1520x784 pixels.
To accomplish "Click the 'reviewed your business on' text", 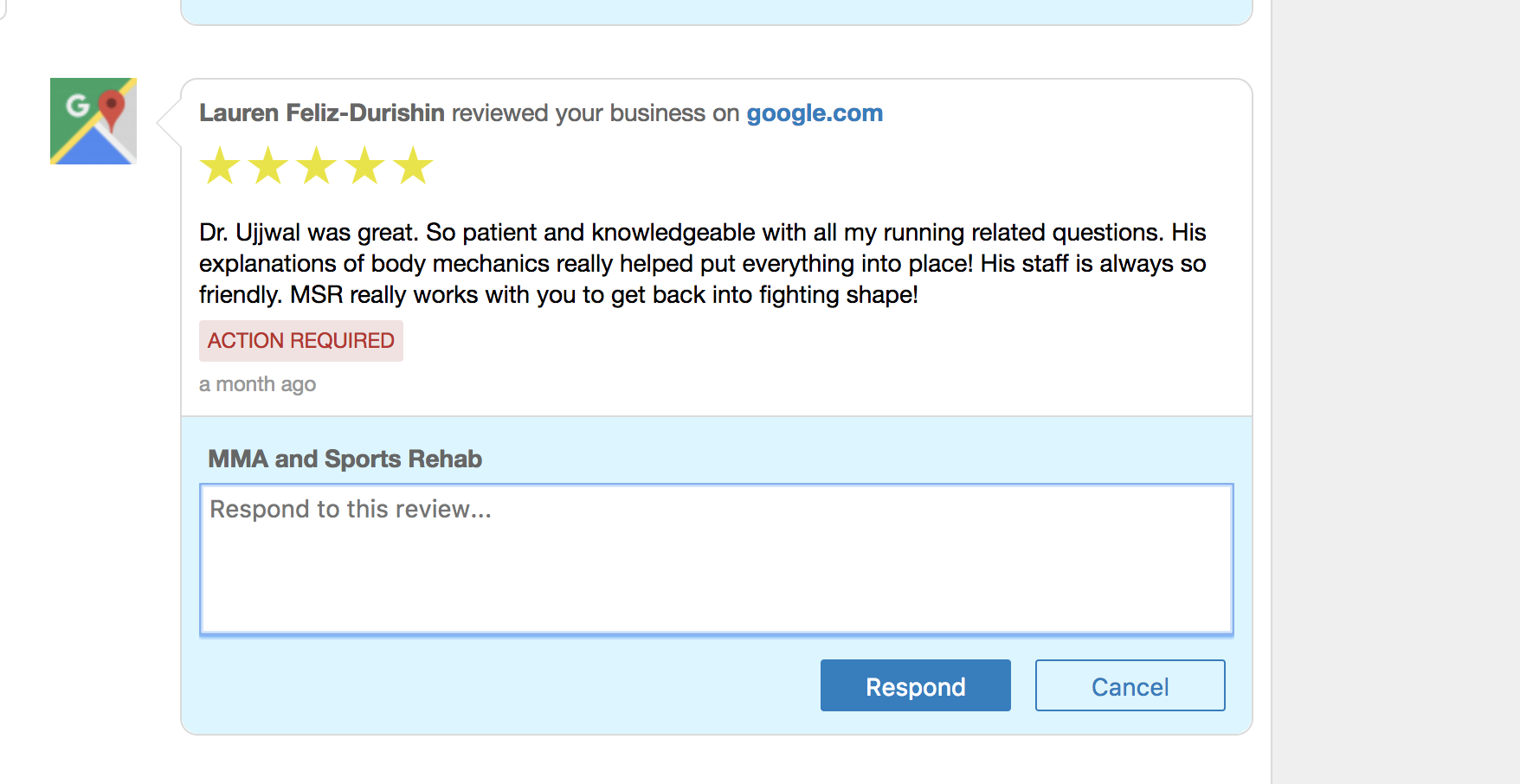I will coord(596,113).
